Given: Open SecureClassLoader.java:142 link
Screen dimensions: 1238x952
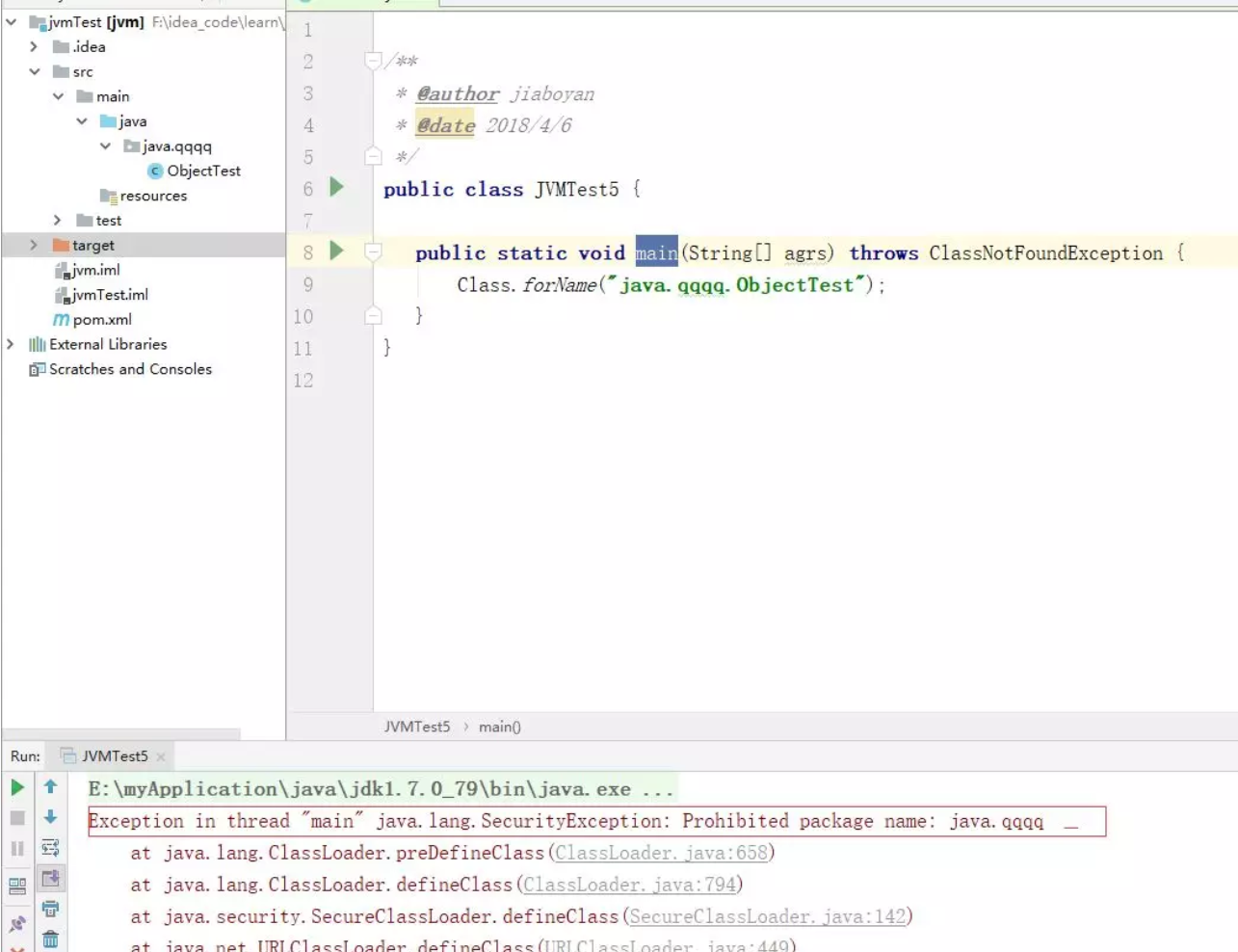Looking at the screenshot, I should coord(768,916).
